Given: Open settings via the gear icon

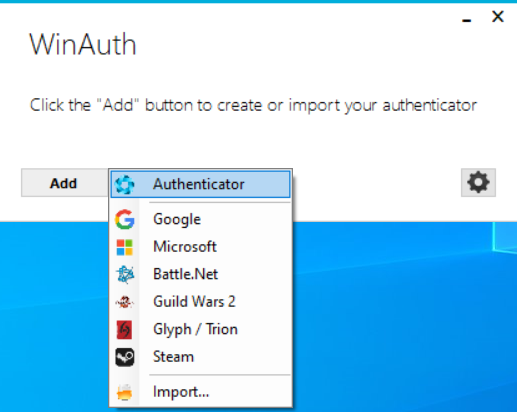Looking at the screenshot, I should click(478, 182).
